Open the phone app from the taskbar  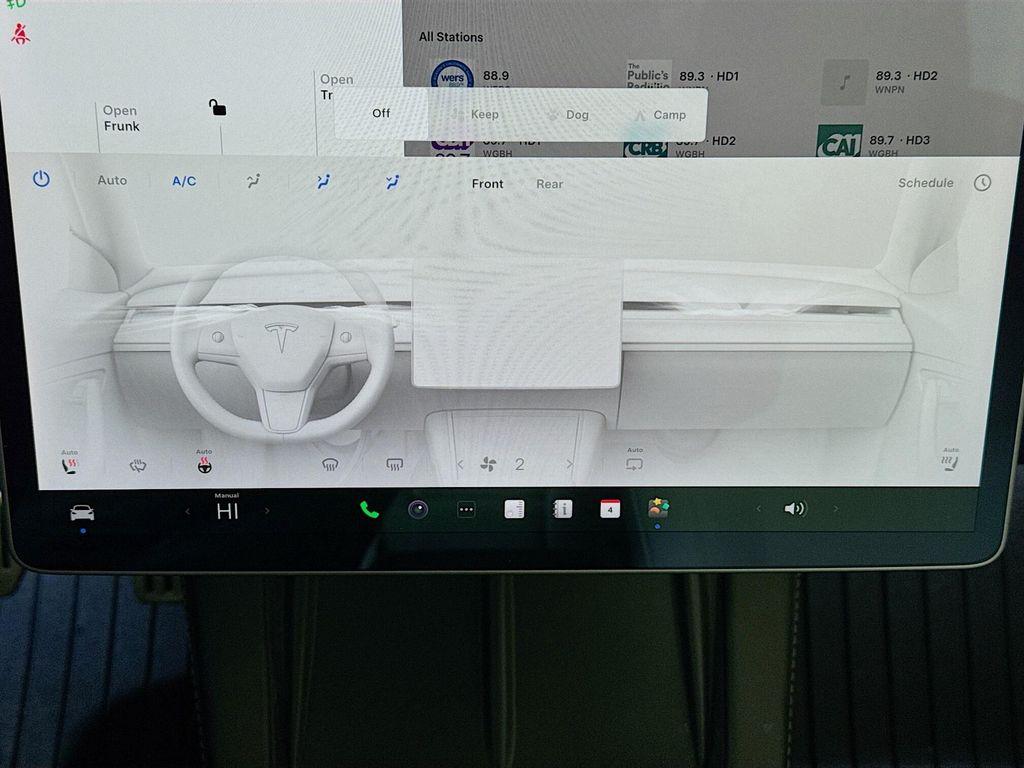point(368,509)
